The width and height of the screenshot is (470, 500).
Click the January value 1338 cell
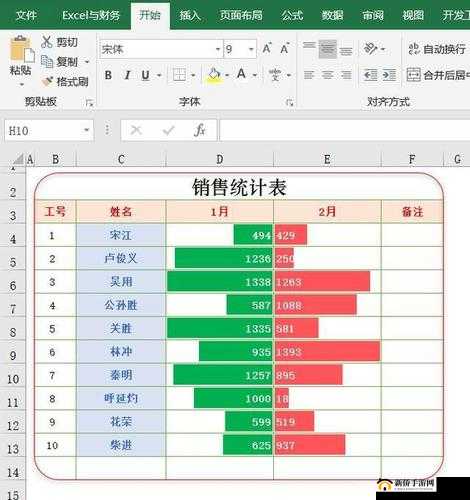(220, 282)
